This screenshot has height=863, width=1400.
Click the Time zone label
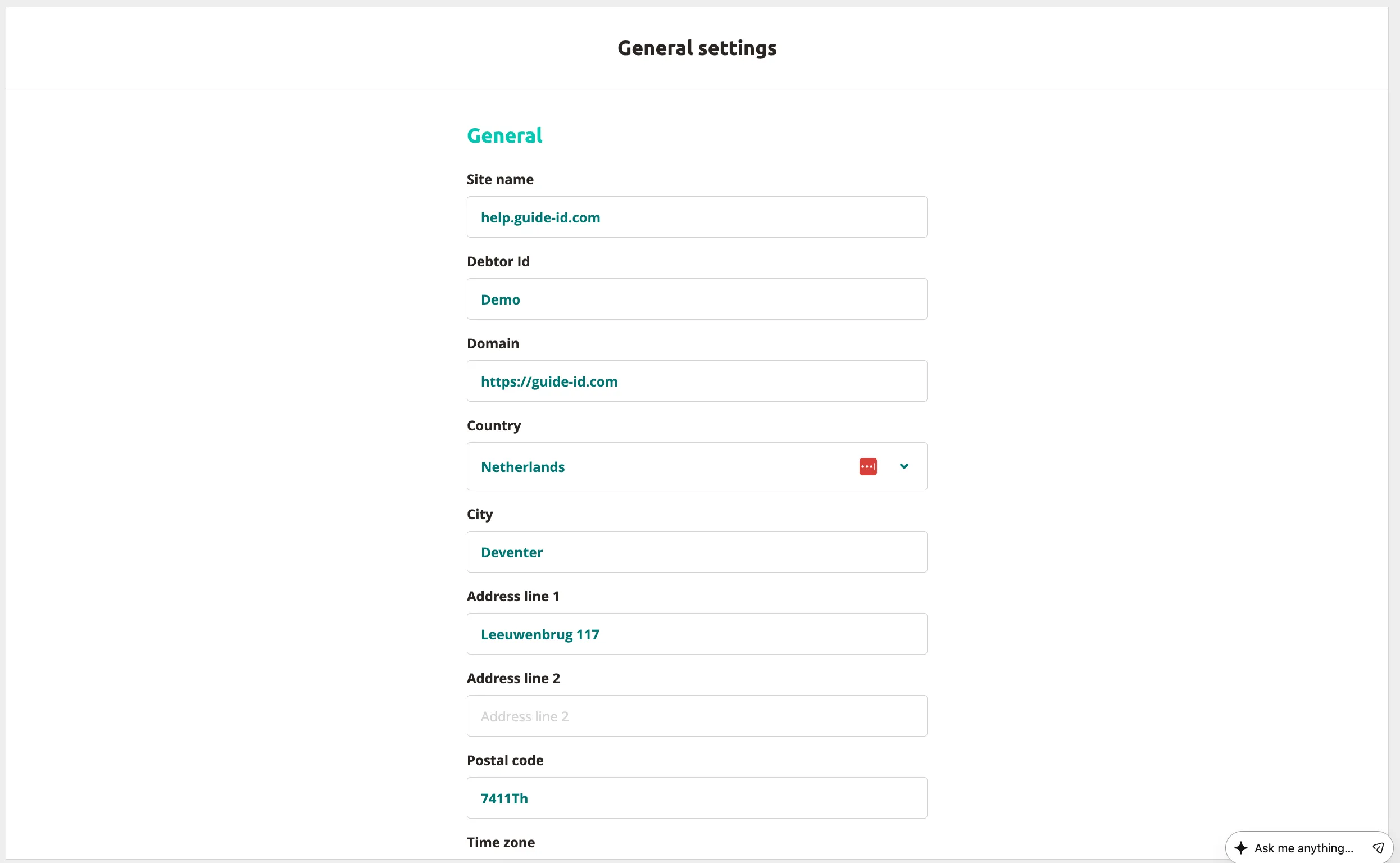(x=501, y=842)
